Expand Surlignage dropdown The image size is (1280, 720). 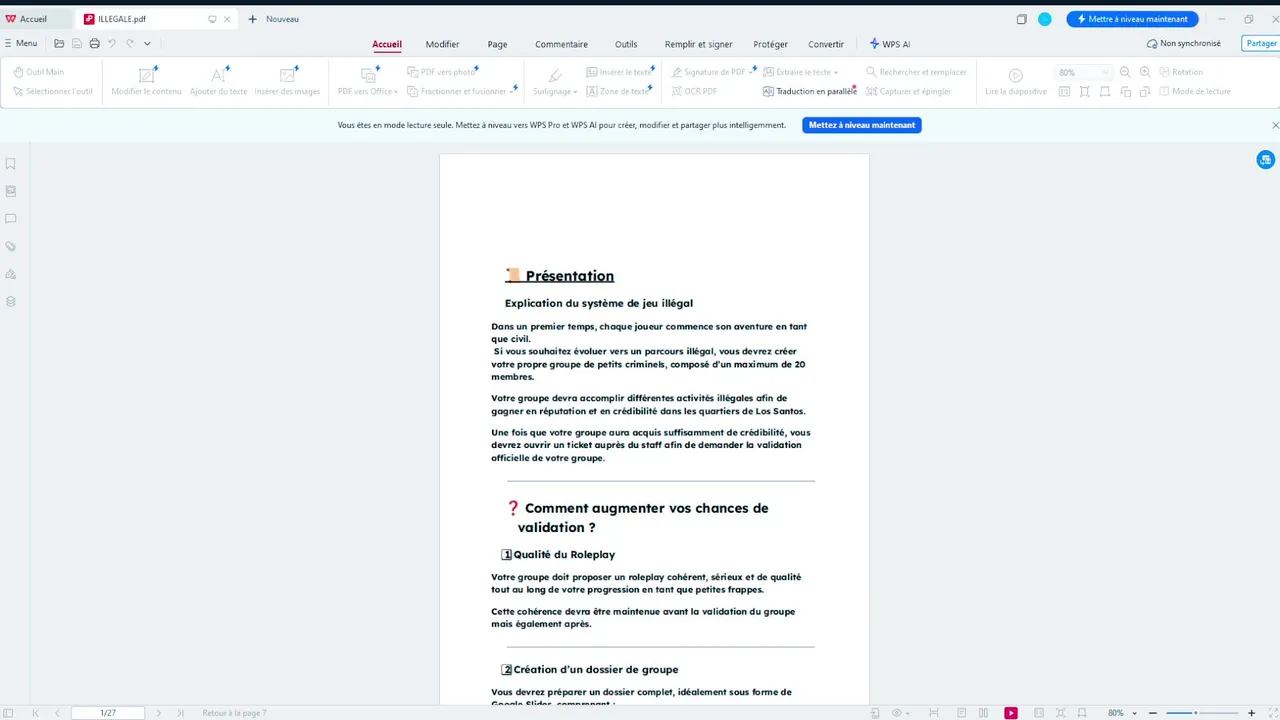click(576, 92)
